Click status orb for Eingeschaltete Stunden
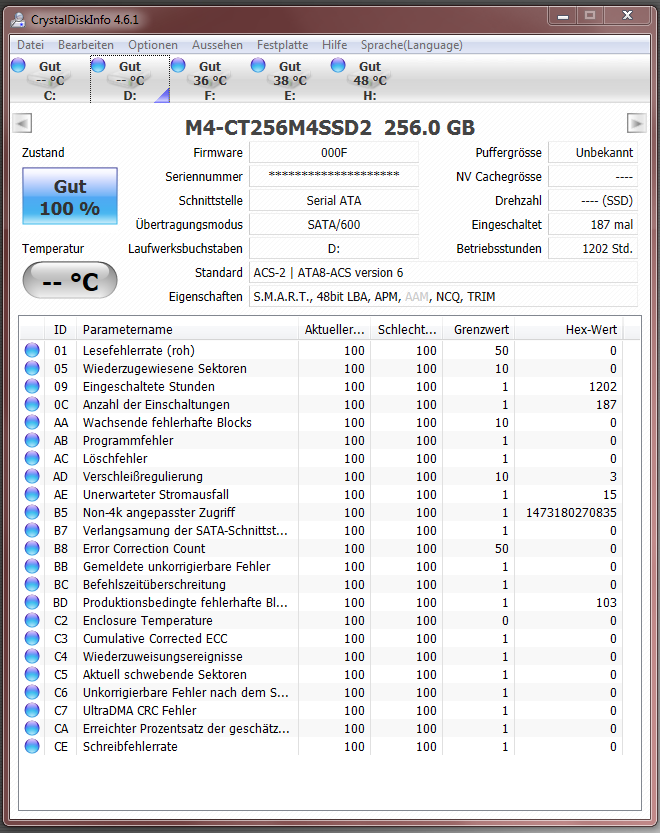 (32, 386)
